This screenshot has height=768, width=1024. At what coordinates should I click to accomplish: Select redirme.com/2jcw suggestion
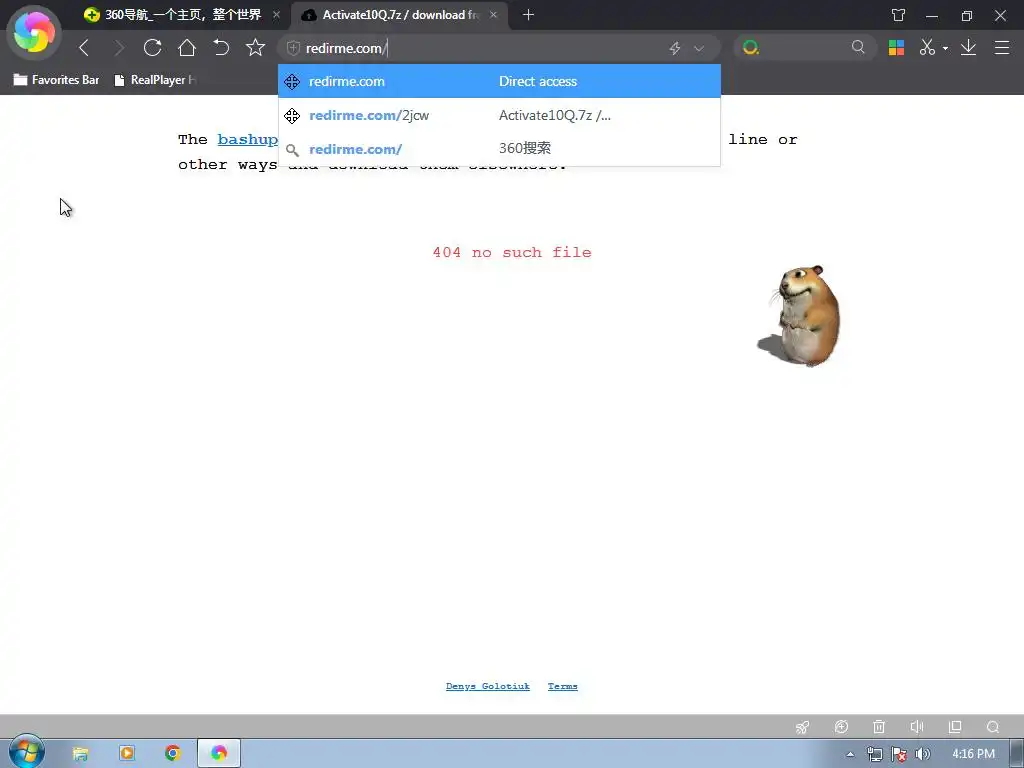[x=500, y=116]
